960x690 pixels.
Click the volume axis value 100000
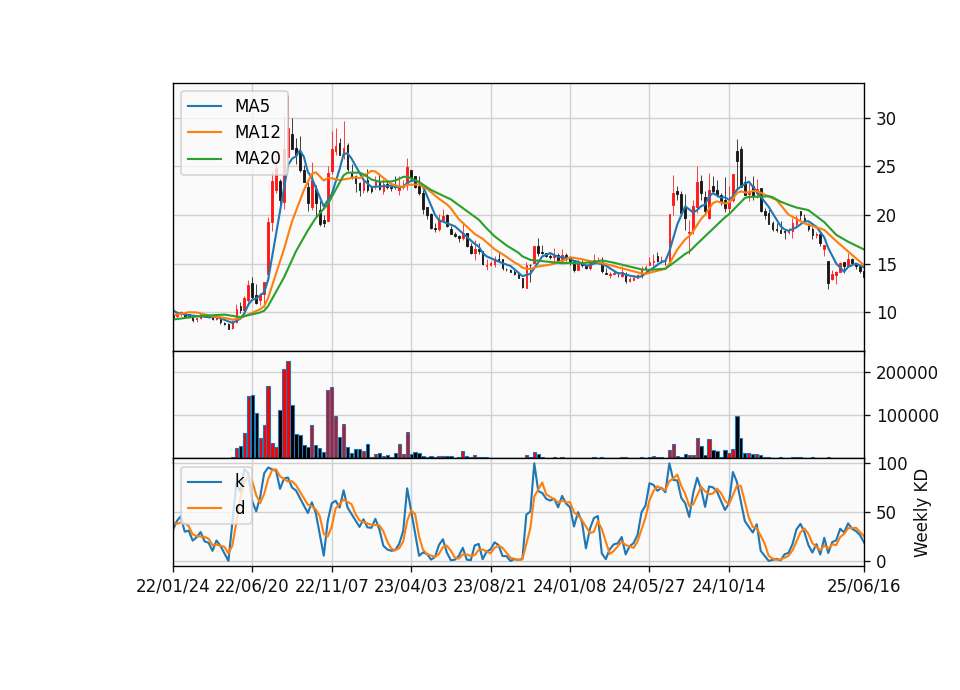pos(907,416)
